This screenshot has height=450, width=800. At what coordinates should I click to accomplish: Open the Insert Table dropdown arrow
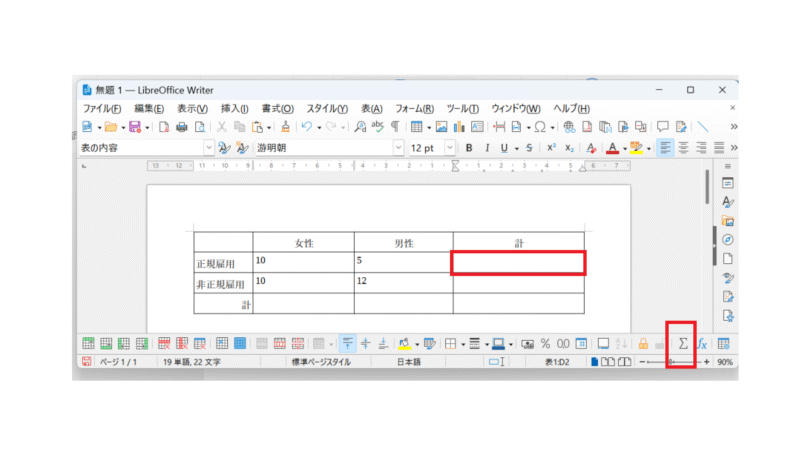429,127
